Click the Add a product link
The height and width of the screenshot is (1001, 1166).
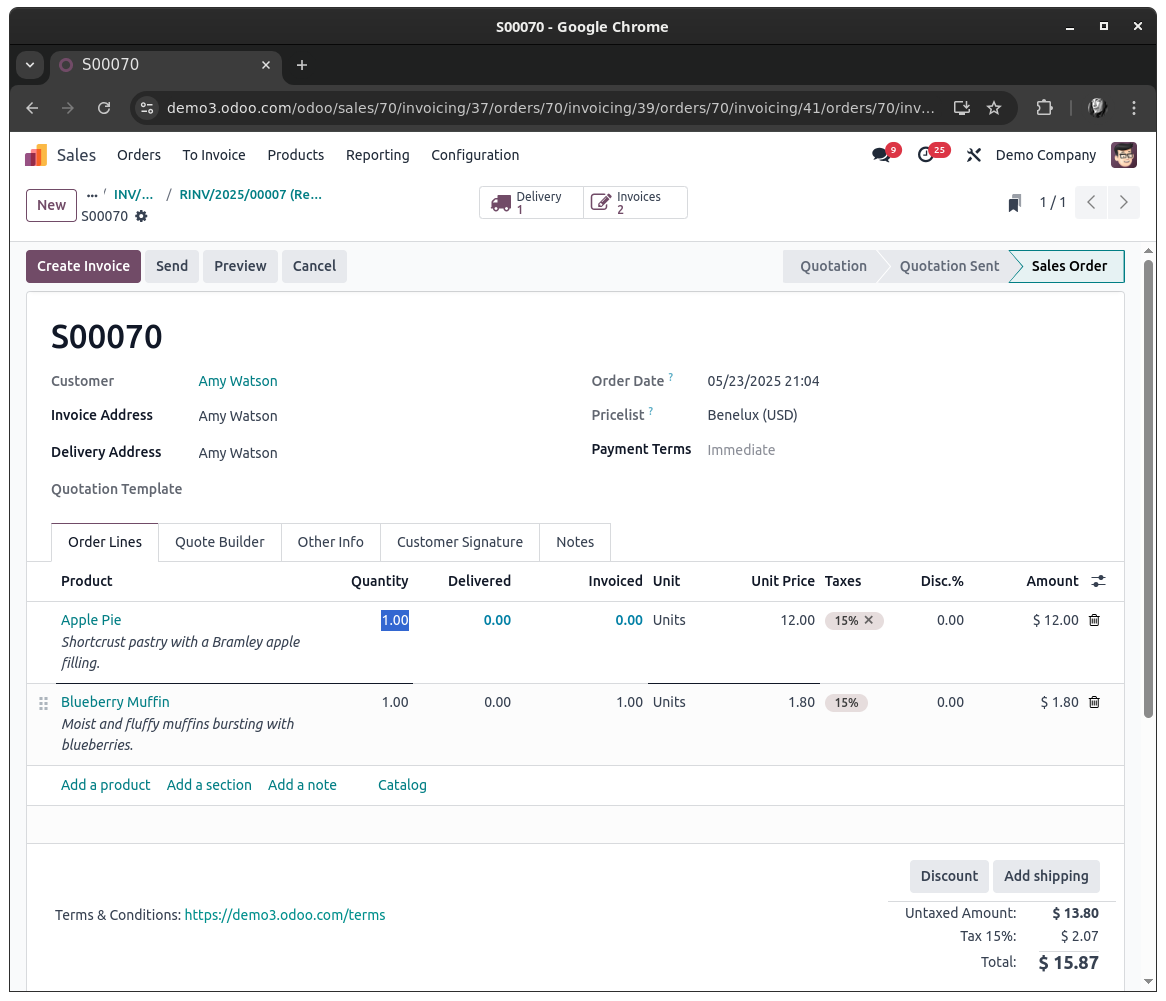[x=106, y=785]
